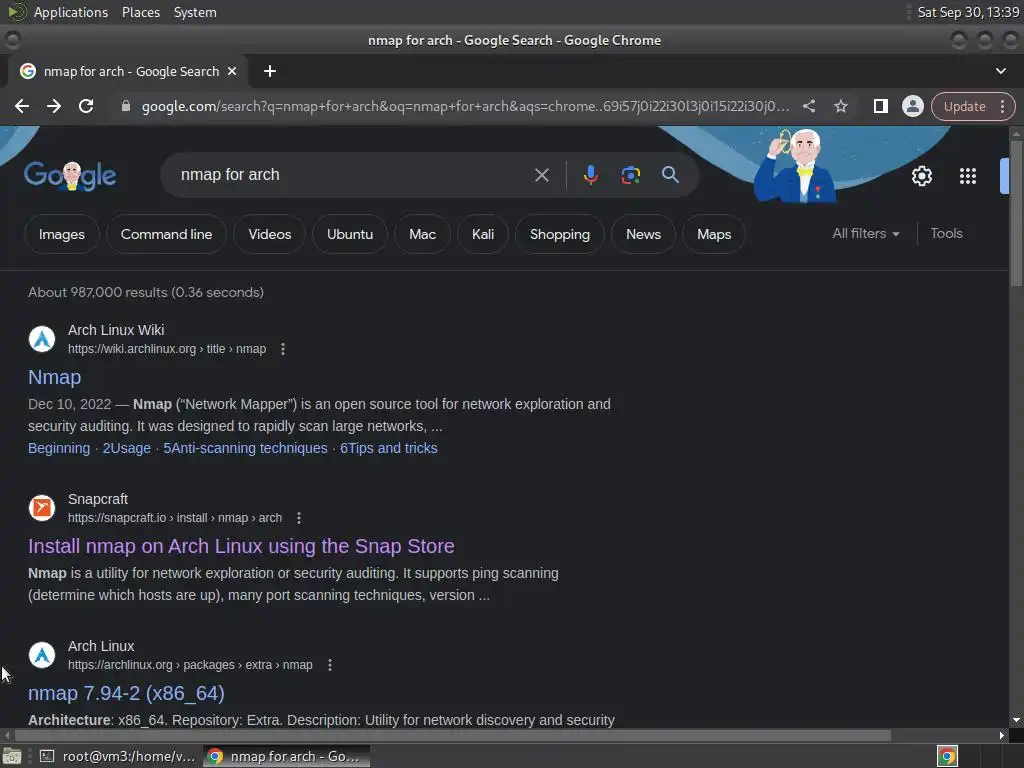Open Chrome side panel

pyautogui.click(x=880, y=106)
